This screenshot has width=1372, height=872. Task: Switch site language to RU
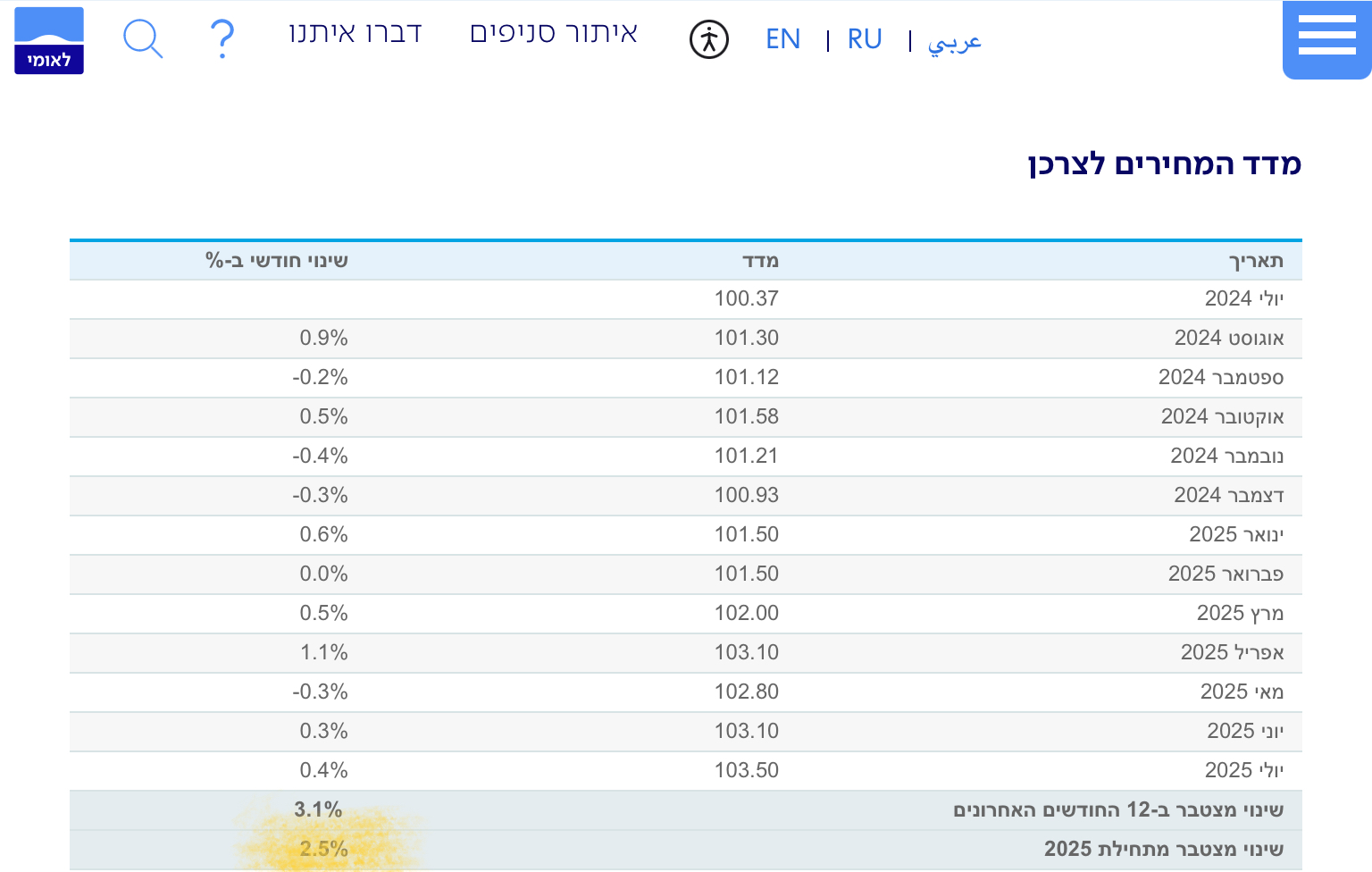[x=865, y=39]
